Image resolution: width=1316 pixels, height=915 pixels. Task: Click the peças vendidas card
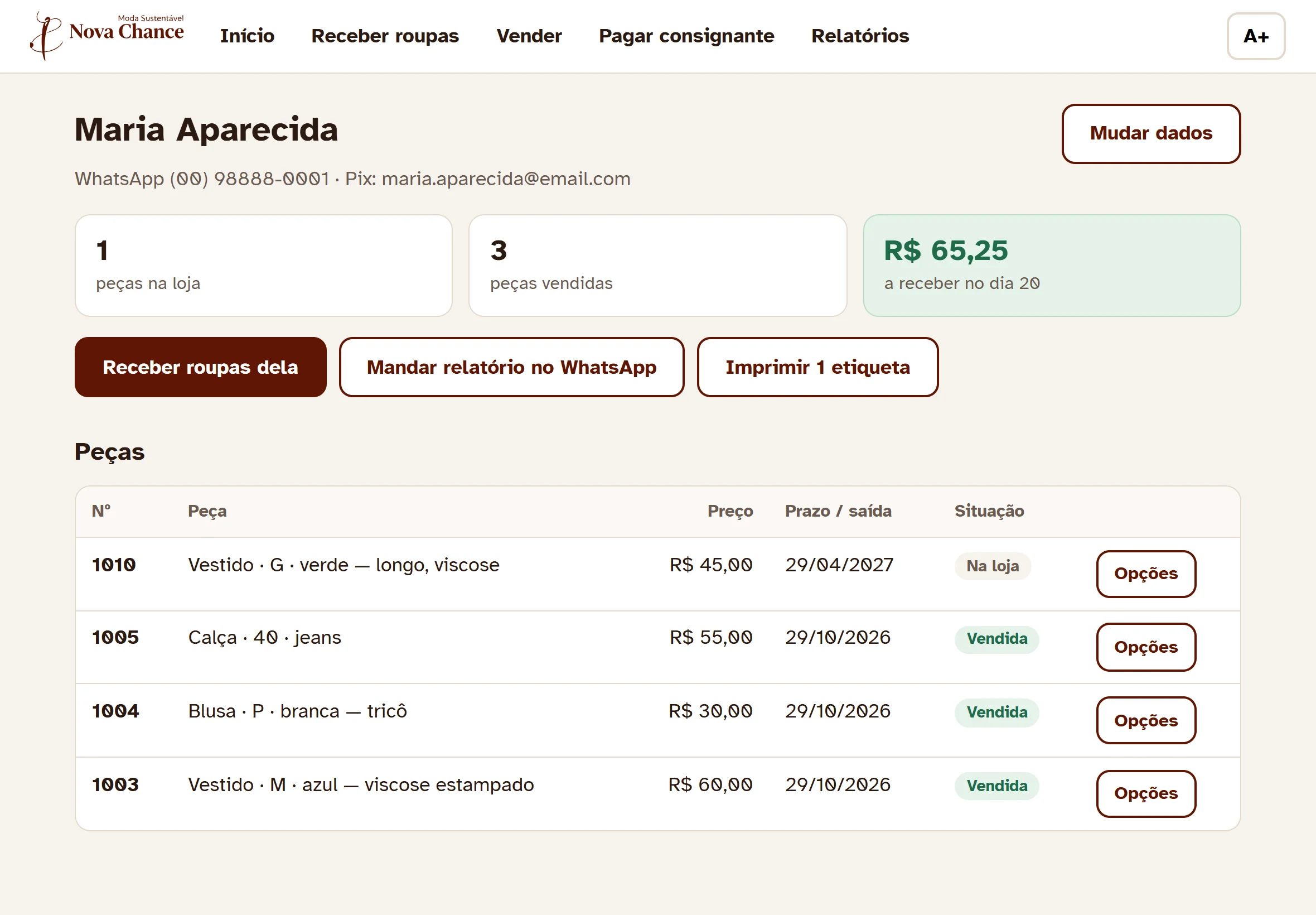point(657,266)
